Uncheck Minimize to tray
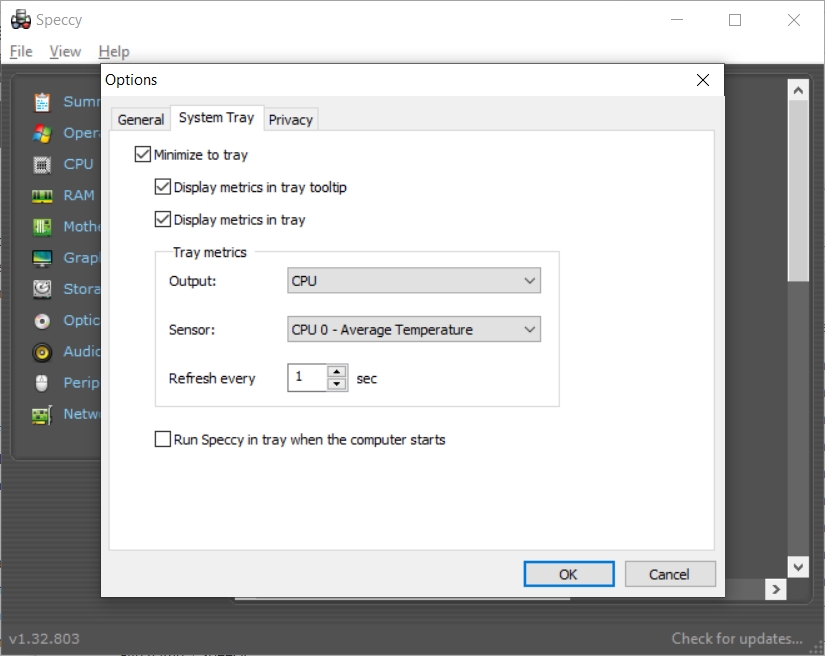 tap(143, 154)
